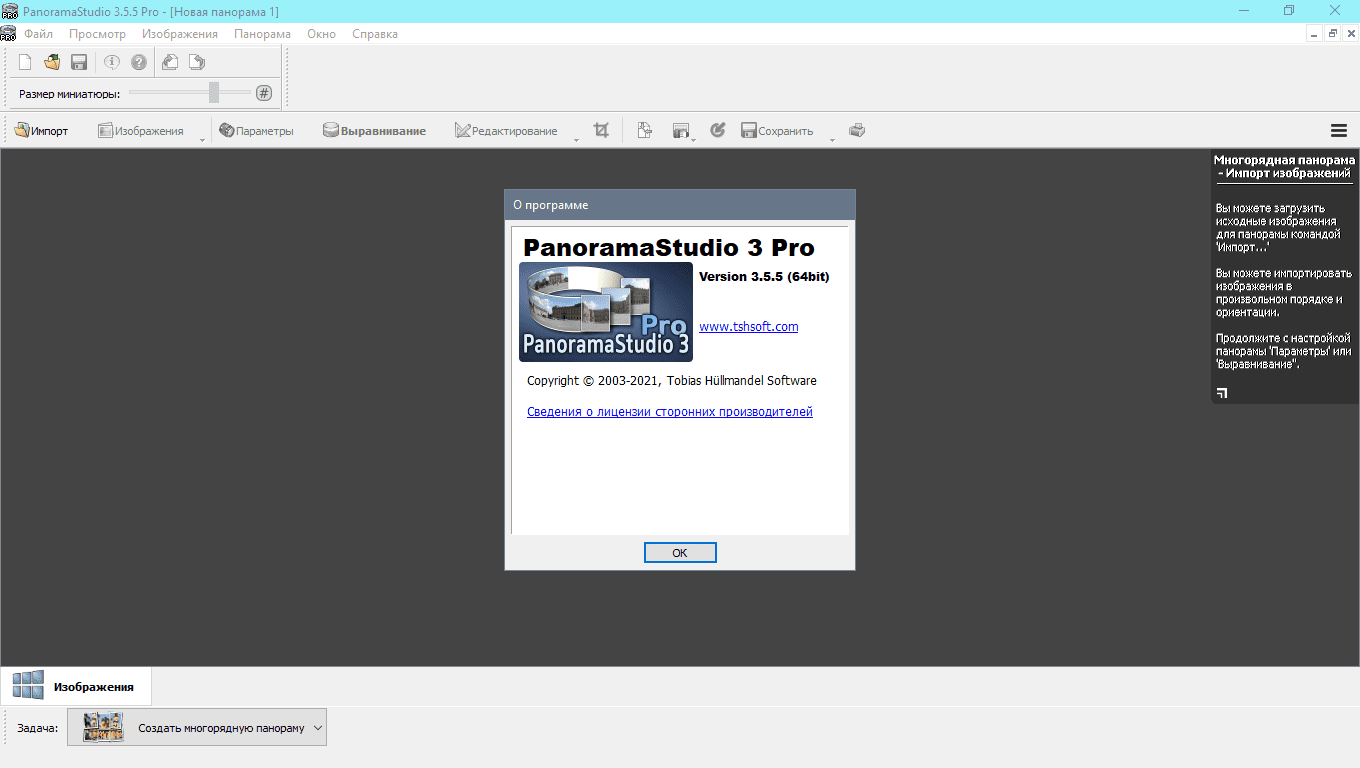Click the Copyright 2003-2021 text line
Image resolution: width=1360 pixels, height=768 pixels.
point(672,381)
